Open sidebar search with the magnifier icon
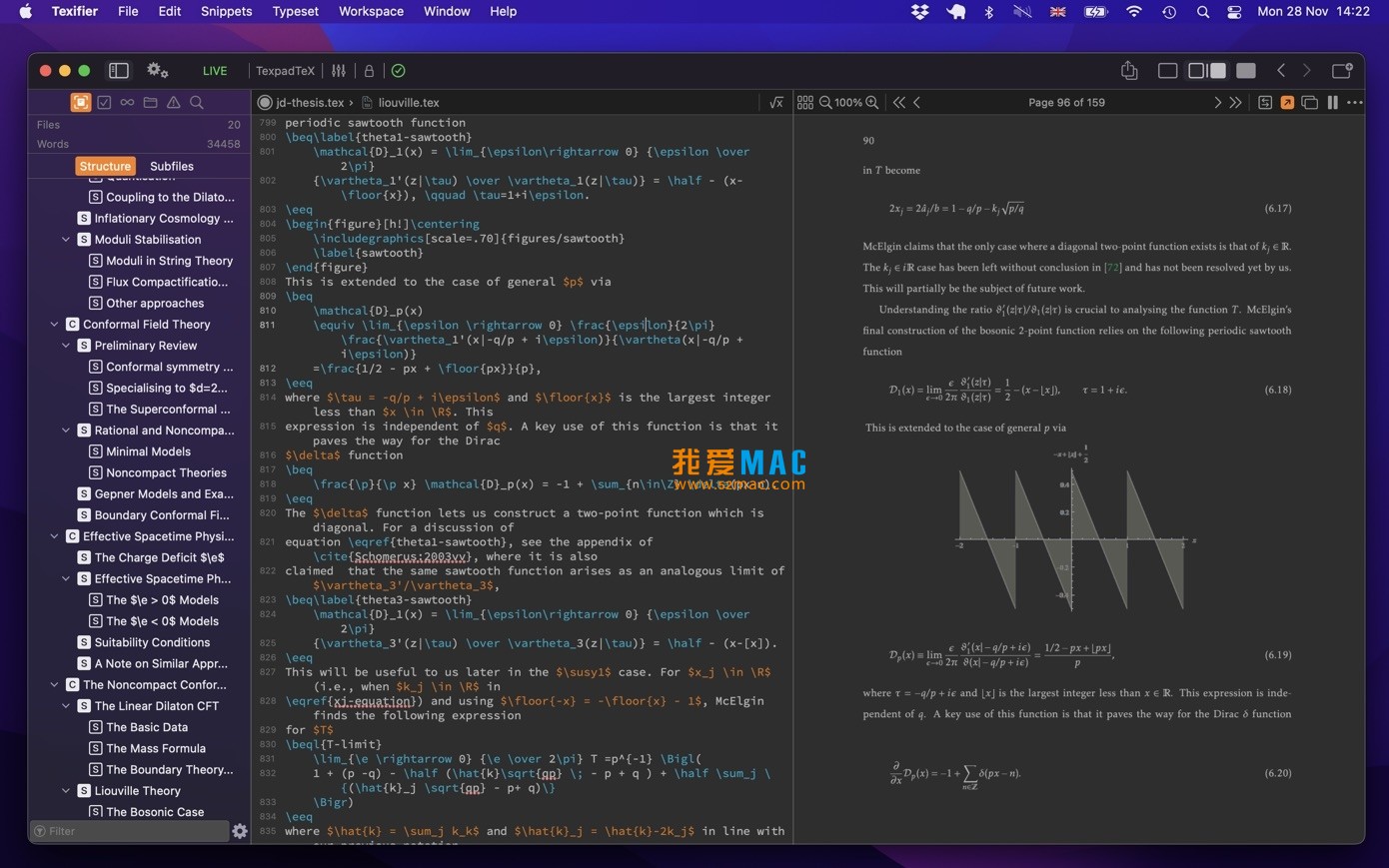The width and height of the screenshot is (1389, 868). pyautogui.click(x=197, y=102)
